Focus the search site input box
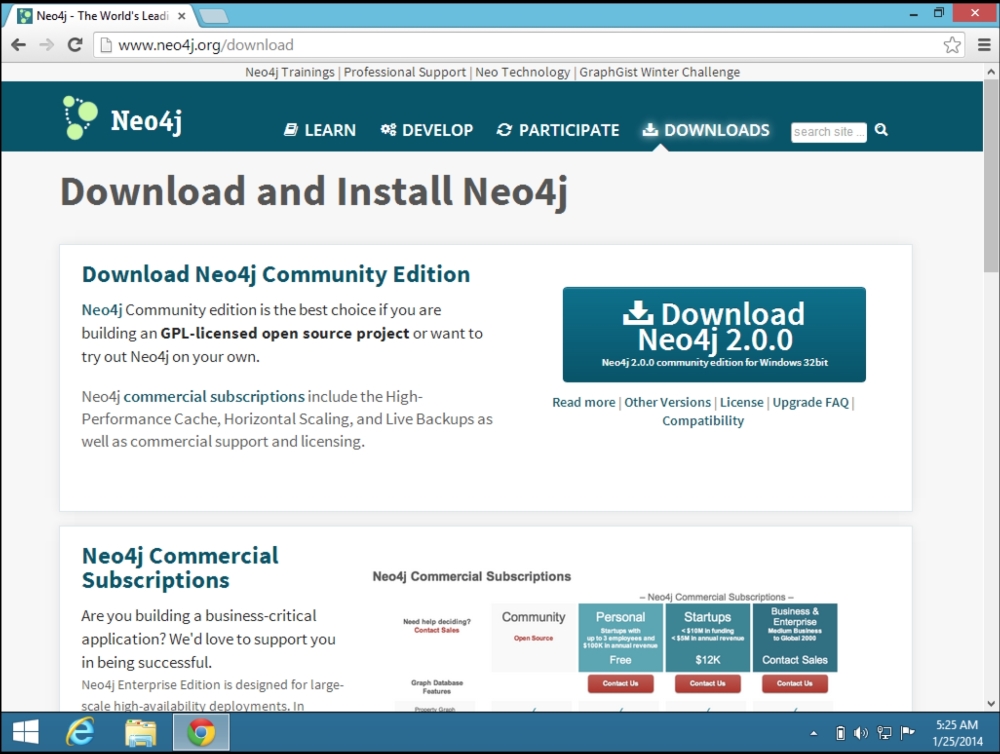The height and width of the screenshot is (754, 1000). tap(828, 132)
